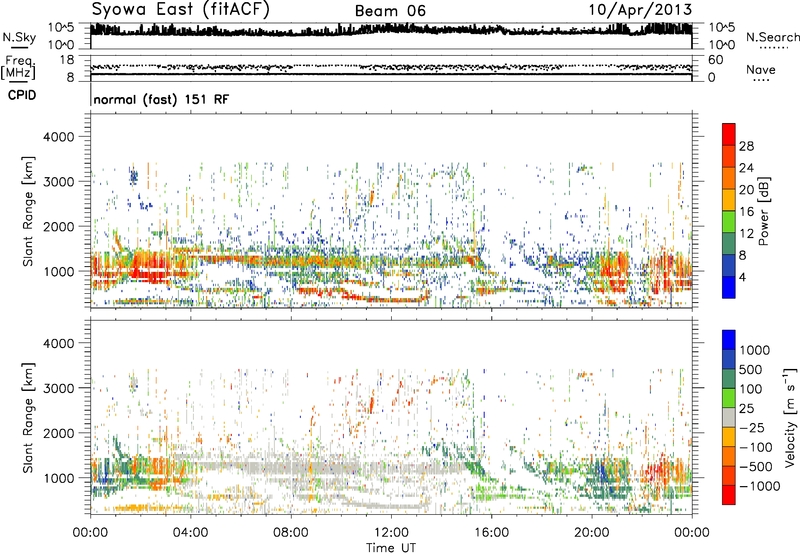Select the "2000" tick in the power panel

(59, 226)
